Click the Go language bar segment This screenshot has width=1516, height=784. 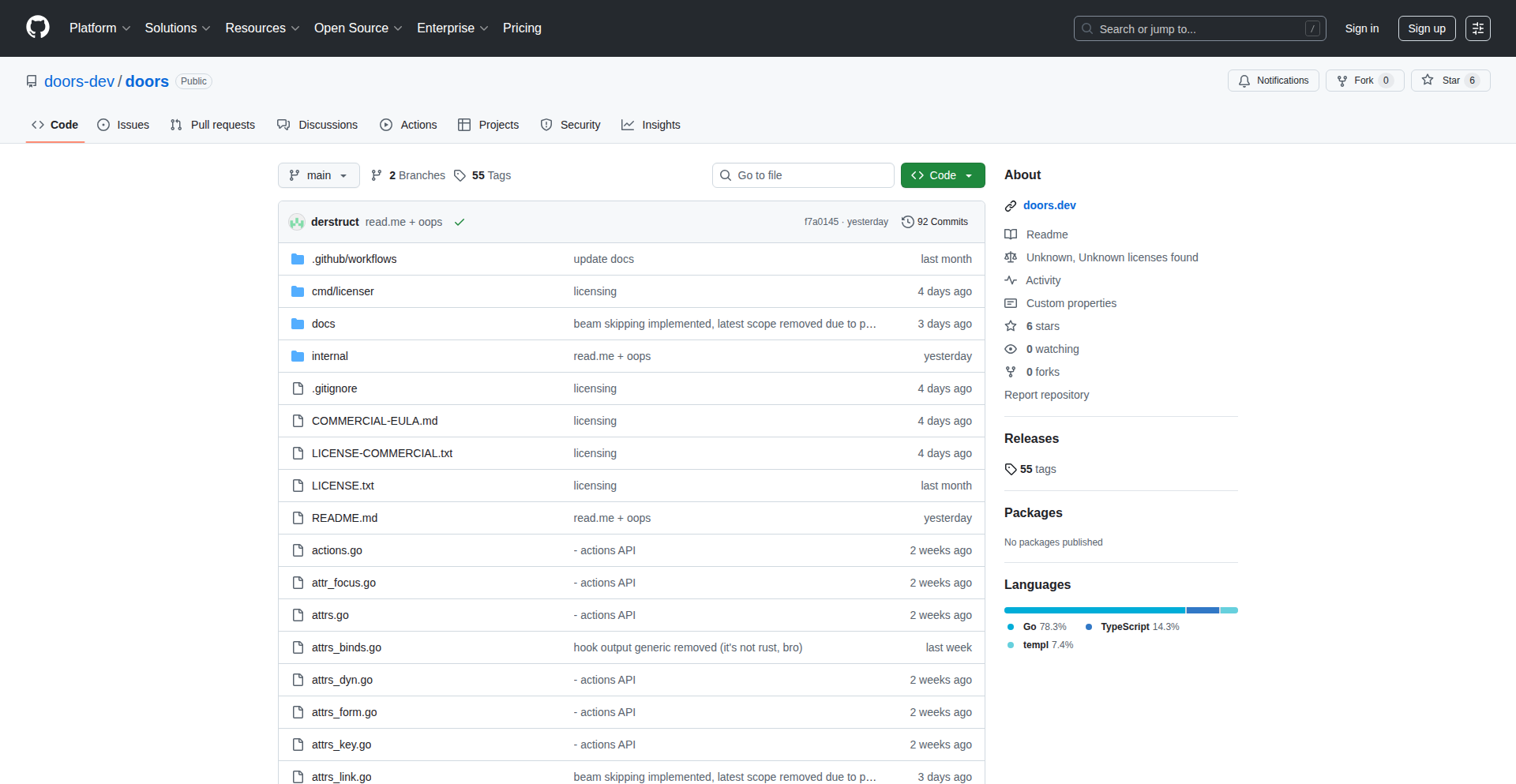coord(1094,610)
